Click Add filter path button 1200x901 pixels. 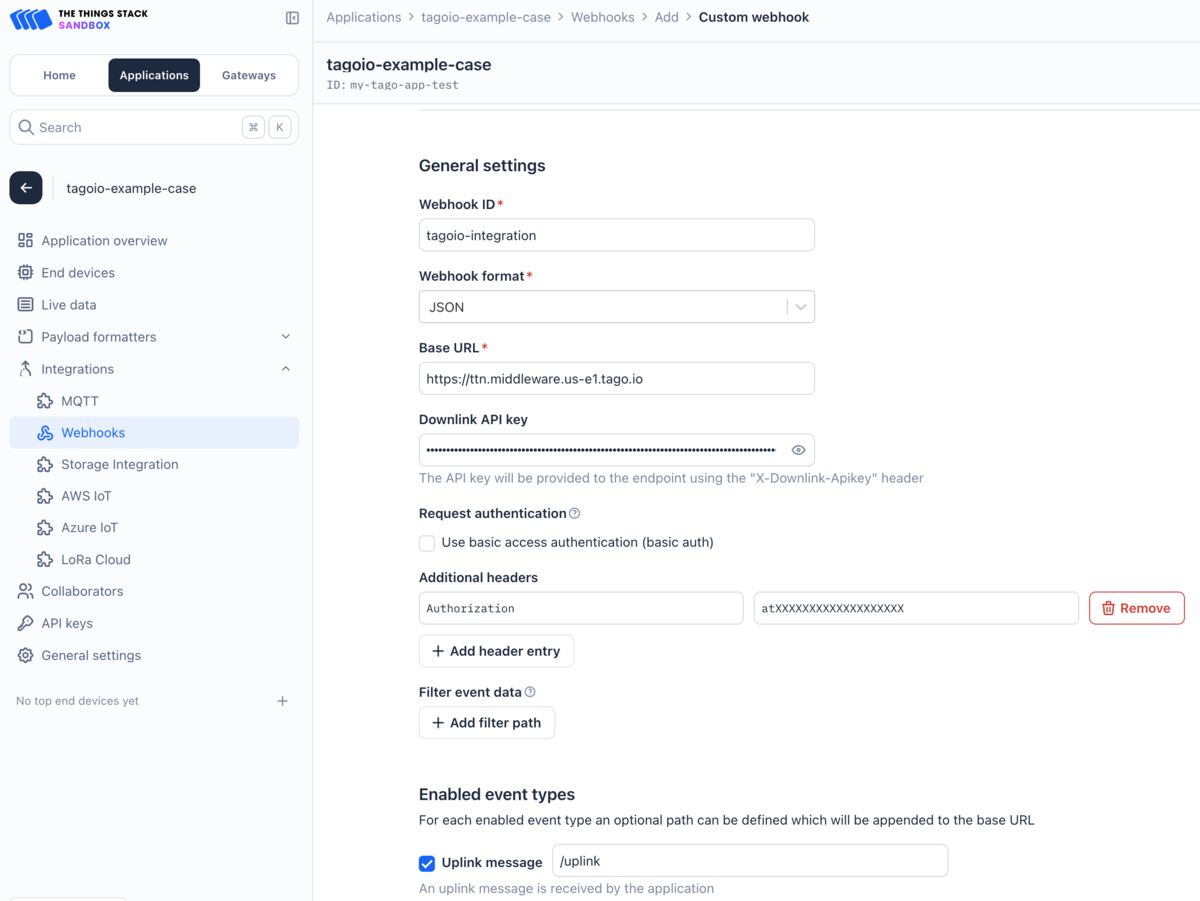tap(487, 723)
